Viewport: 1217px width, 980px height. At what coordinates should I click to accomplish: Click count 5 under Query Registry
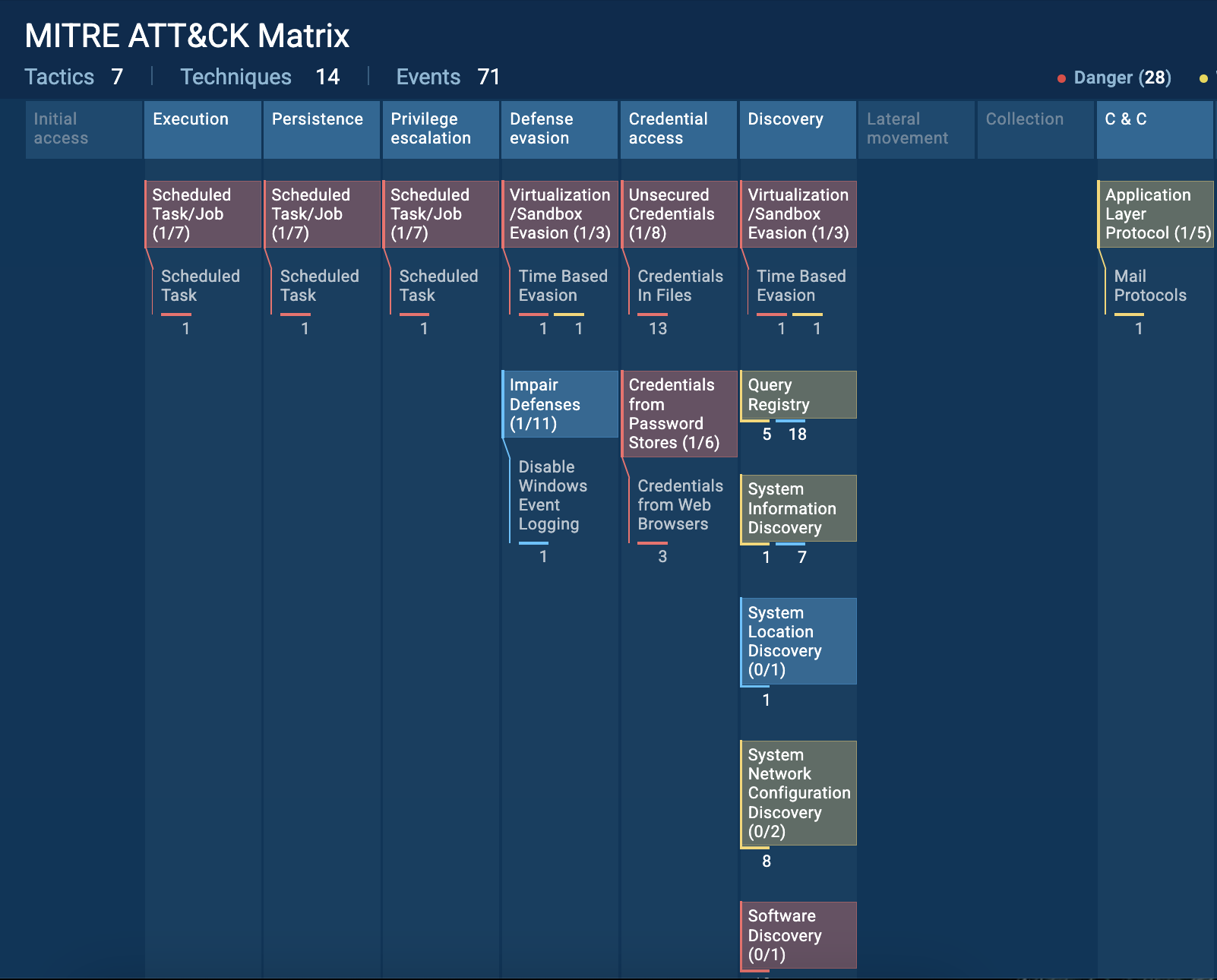pos(767,435)
